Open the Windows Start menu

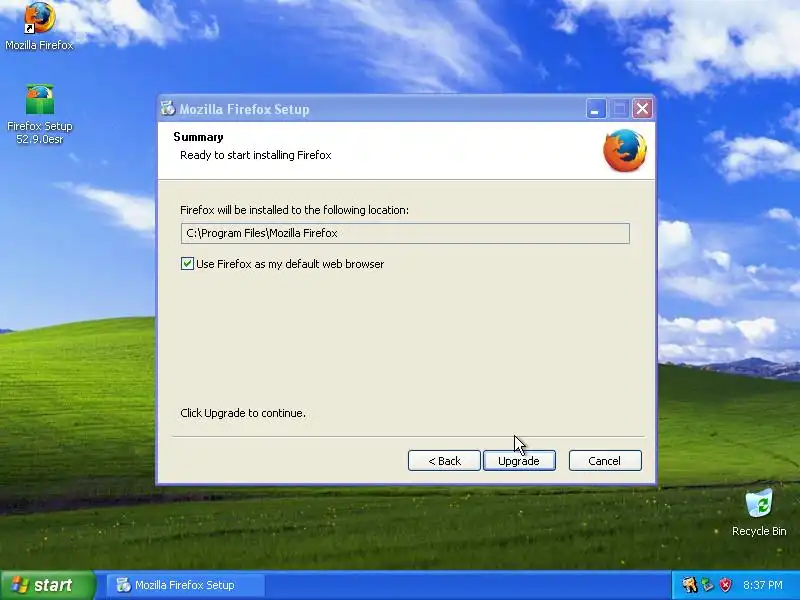coord(47,585)
